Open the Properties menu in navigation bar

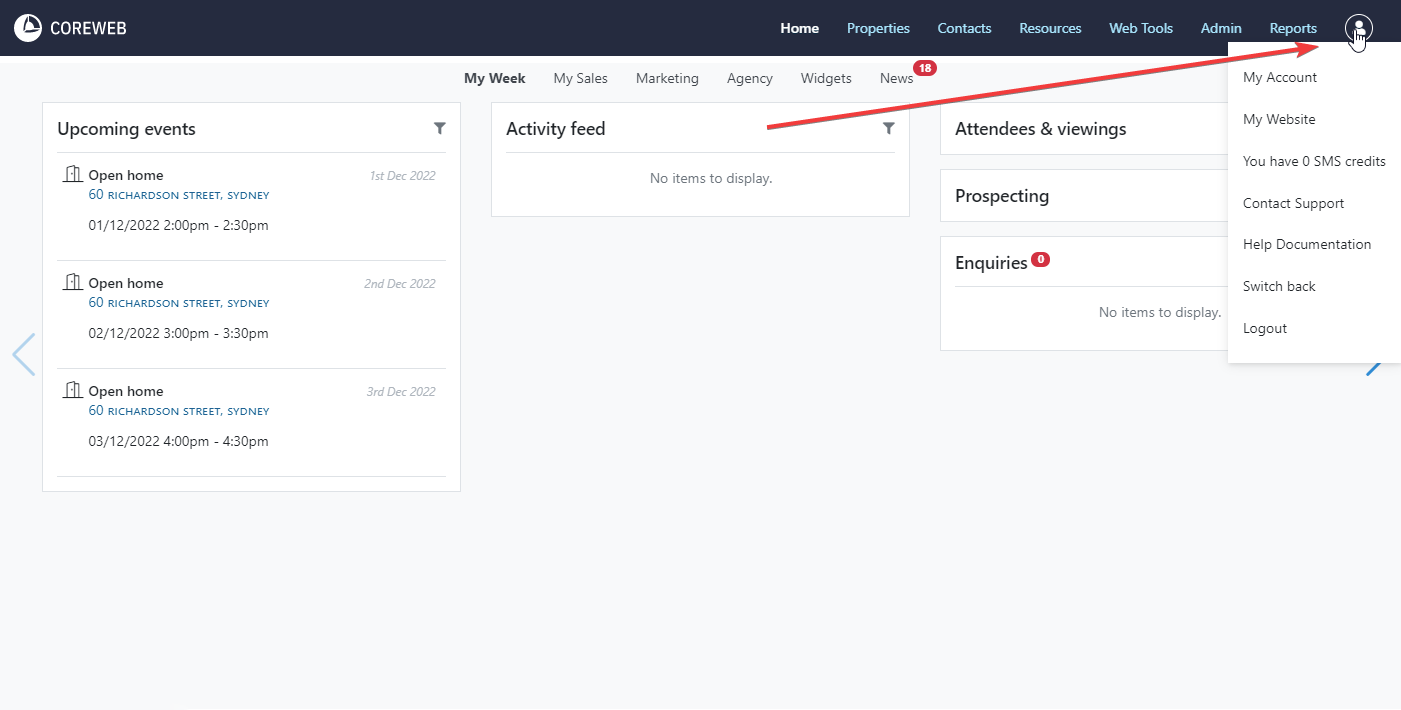[x=878, y=28]
